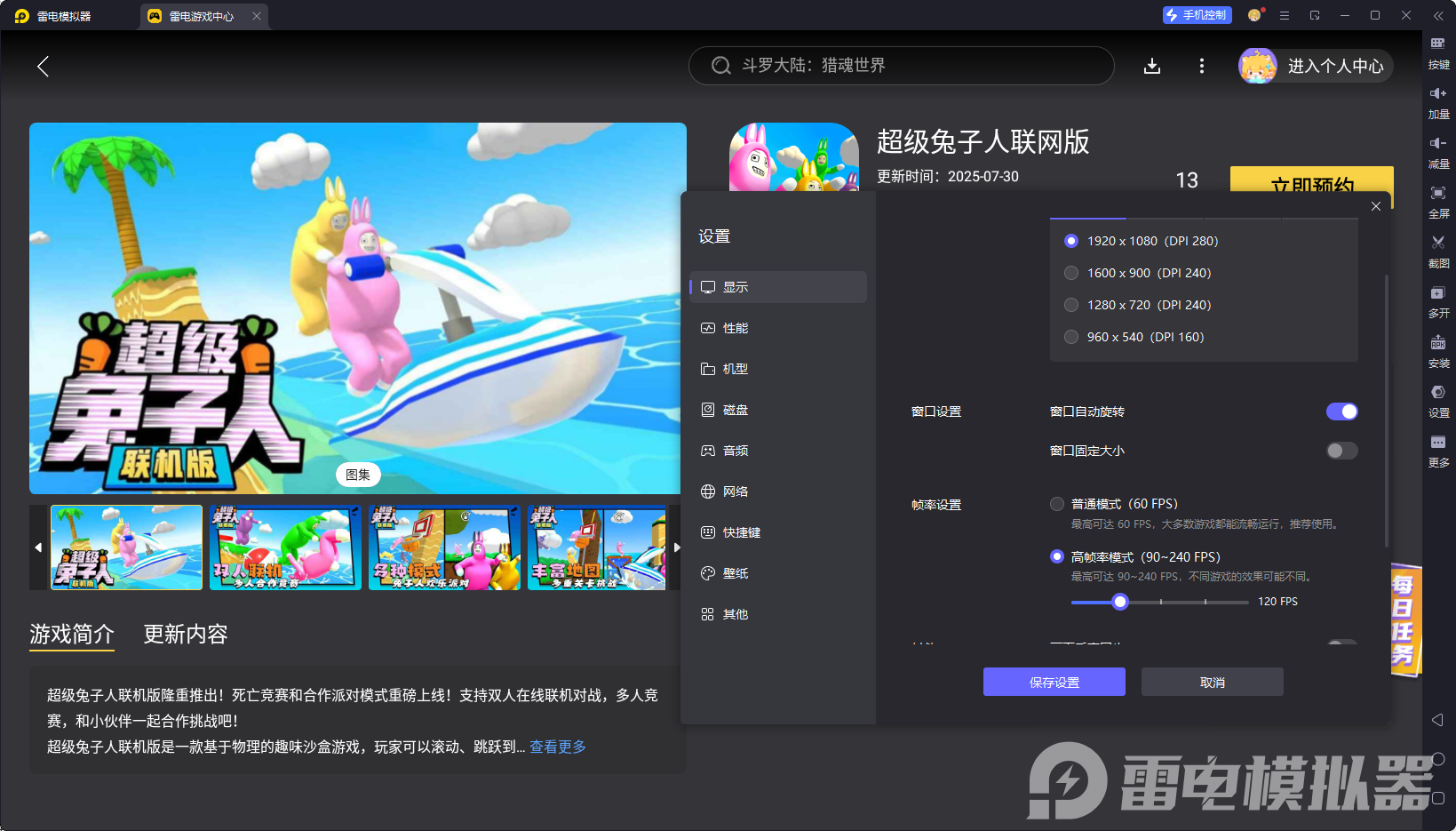1456x831 pixels.
Task: Open the 音频 settings section
Action: (x=734, y=451)
